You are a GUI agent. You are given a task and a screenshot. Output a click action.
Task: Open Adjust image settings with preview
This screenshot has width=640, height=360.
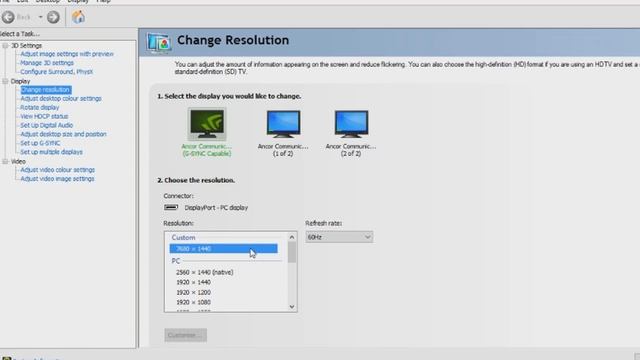(67, 54)
